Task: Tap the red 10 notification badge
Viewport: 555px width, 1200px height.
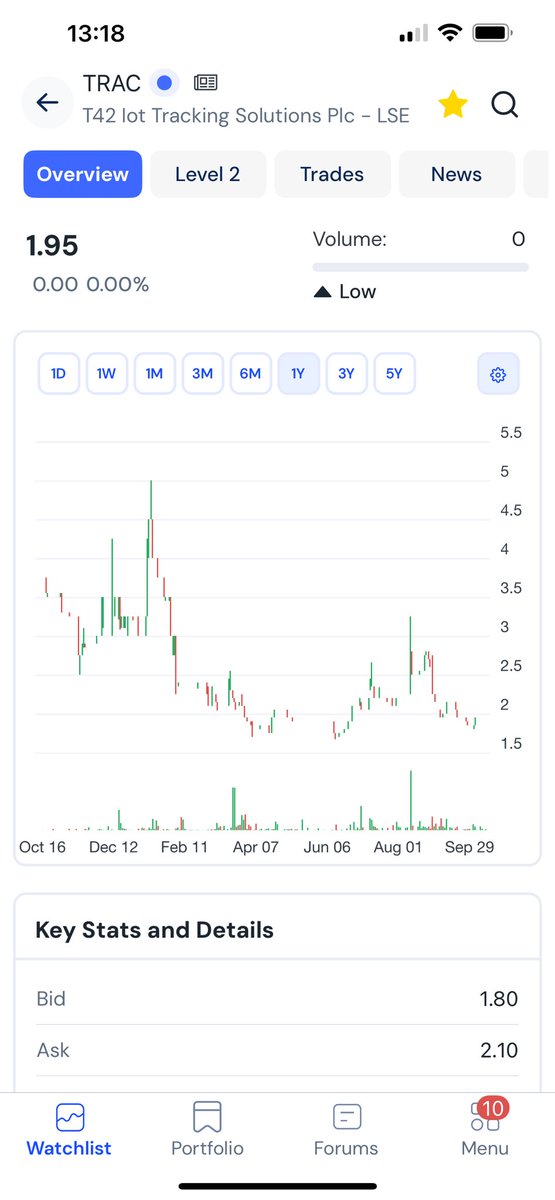Action: 492,1107
